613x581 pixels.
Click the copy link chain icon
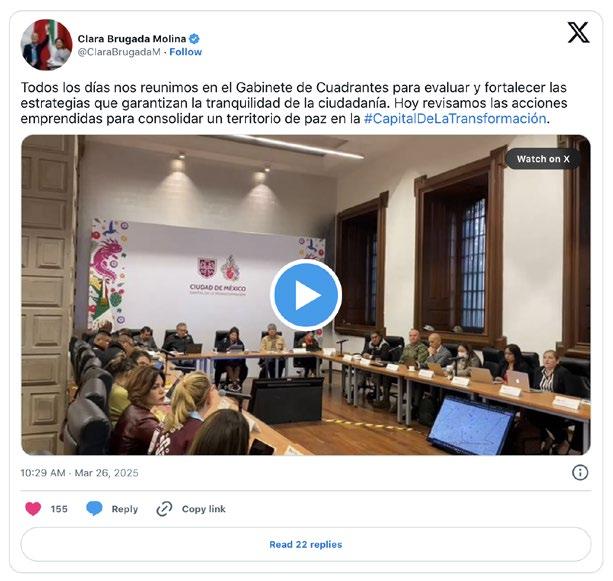tap(164, 509)
